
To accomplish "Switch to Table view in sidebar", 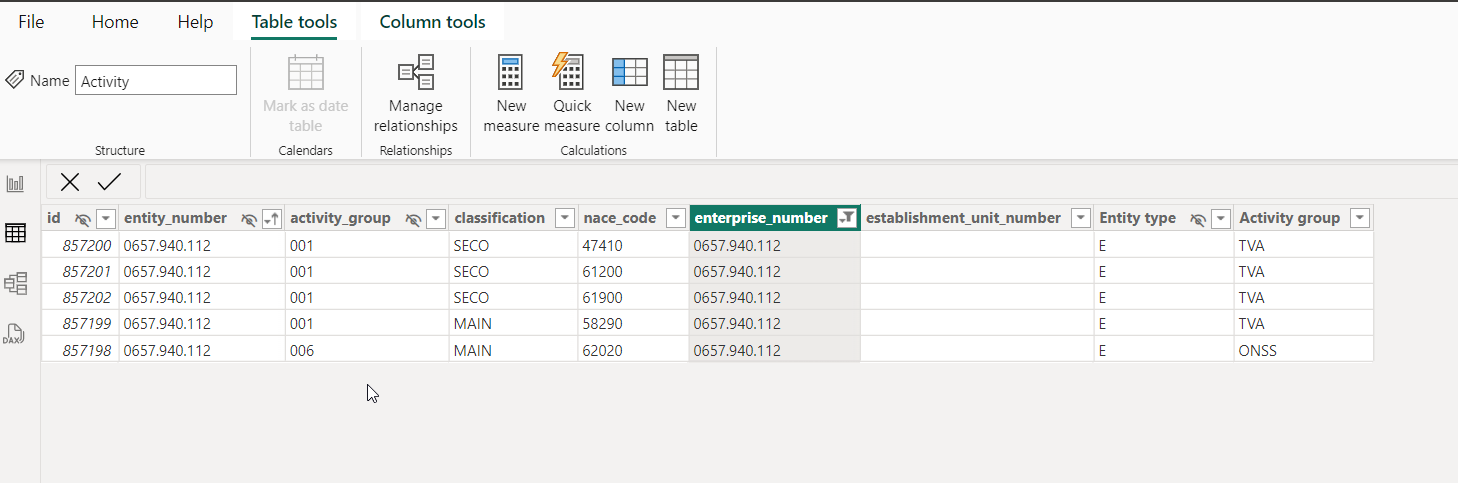I will (x=16, y=233).
